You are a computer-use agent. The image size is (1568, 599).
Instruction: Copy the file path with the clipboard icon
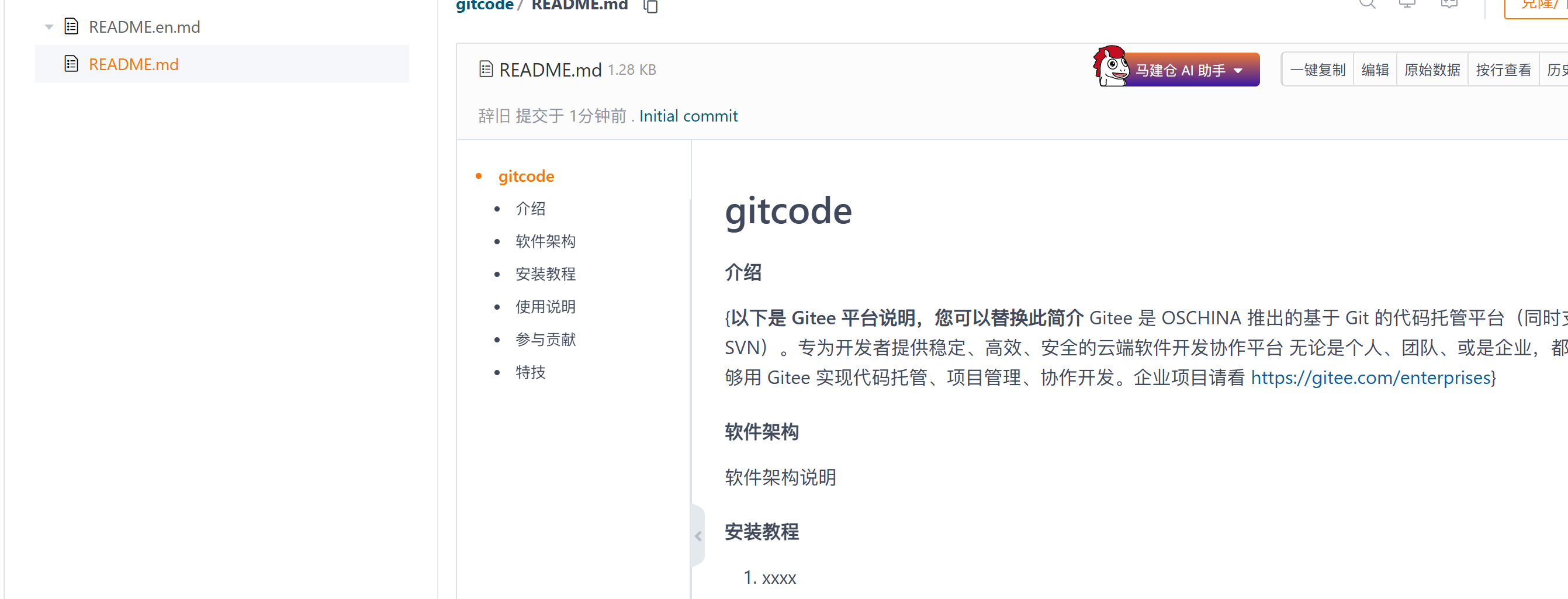coord(650,6)
